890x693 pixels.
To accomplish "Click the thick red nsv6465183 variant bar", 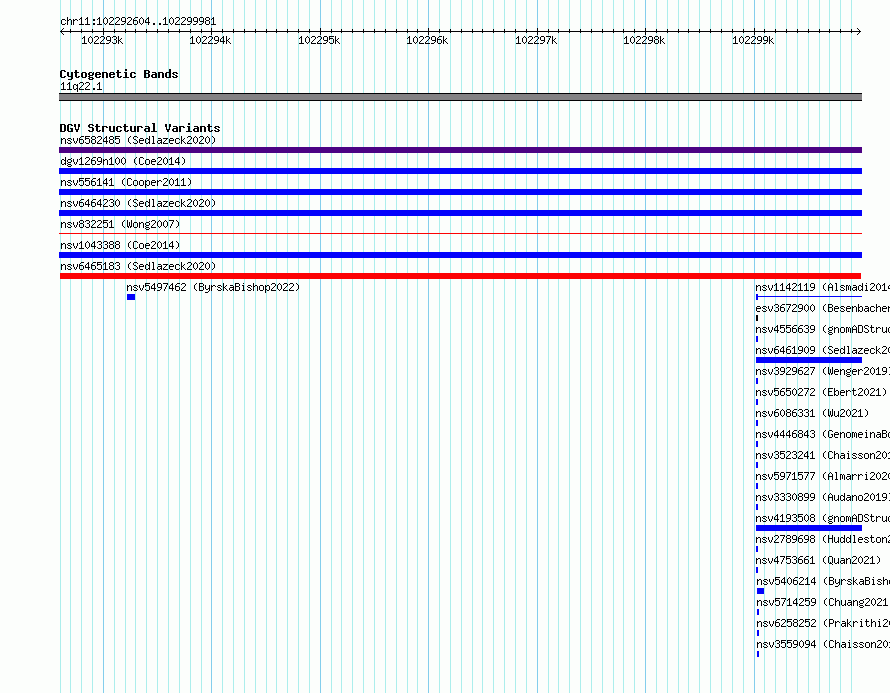I will point(460,276).
